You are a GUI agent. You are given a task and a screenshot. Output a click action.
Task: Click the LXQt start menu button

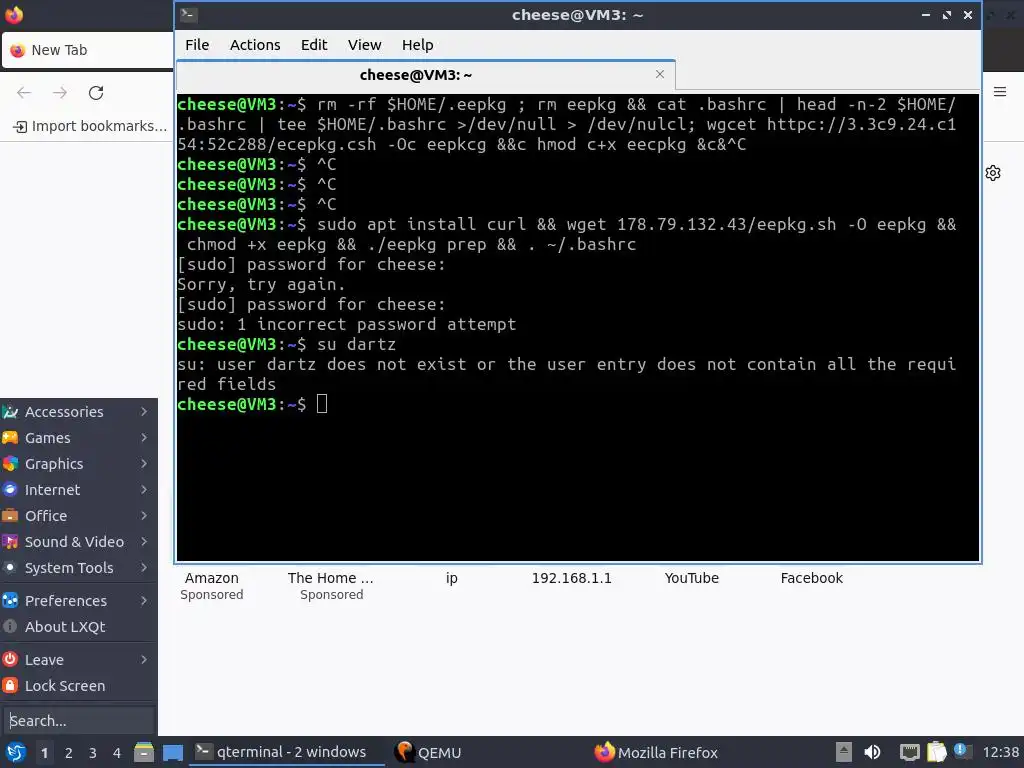pos(16,752)
